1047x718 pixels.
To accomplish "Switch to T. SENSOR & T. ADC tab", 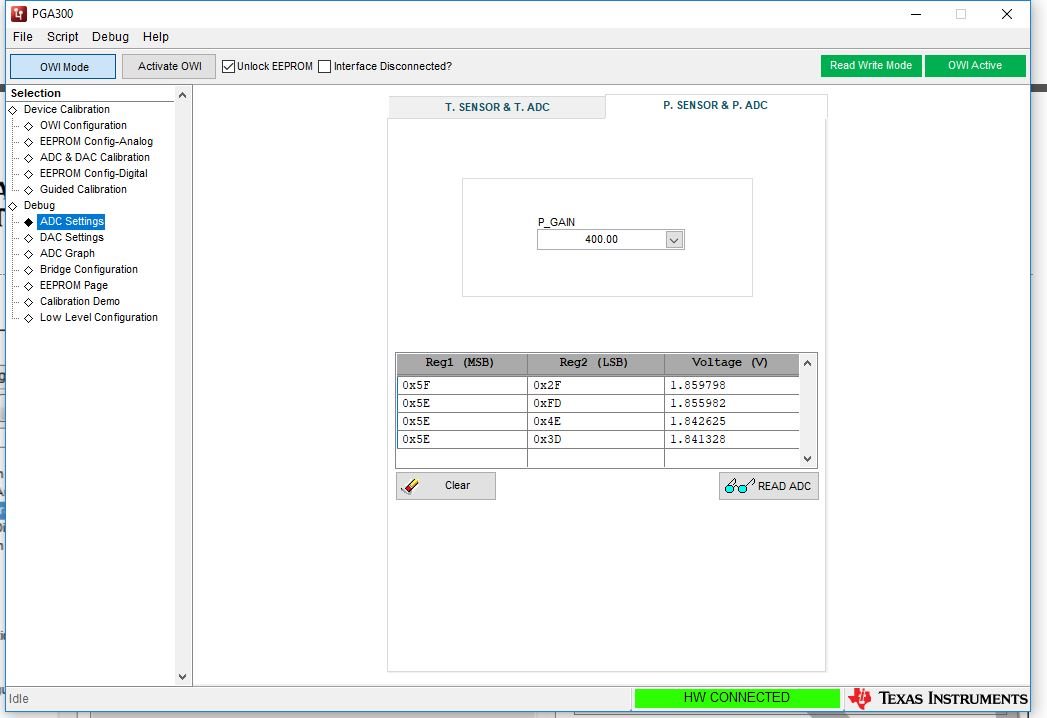I will (x=497, y=107).
